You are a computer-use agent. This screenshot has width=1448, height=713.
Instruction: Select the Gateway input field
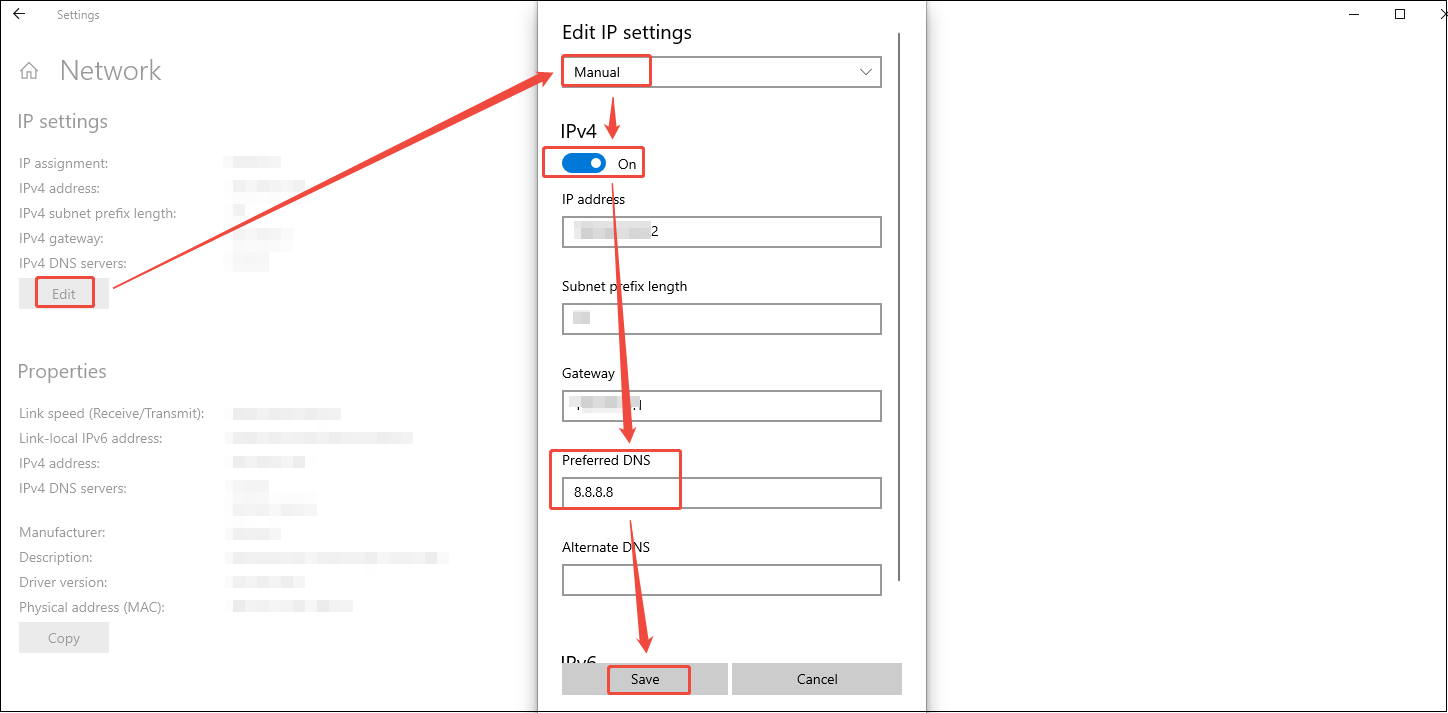click(720, 405)
